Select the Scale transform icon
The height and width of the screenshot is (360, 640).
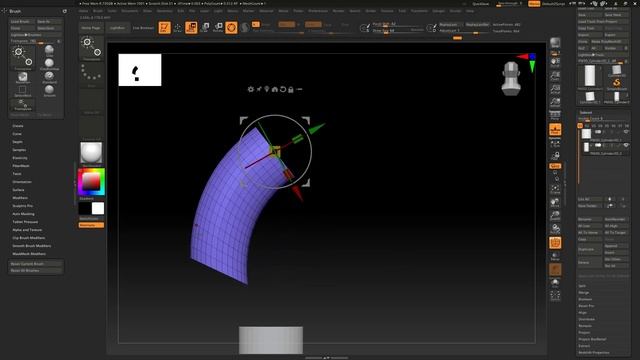point(204,27)
